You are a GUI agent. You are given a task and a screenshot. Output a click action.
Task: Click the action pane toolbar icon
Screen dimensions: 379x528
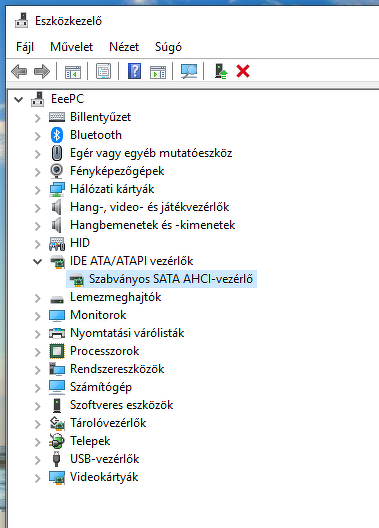158,72
